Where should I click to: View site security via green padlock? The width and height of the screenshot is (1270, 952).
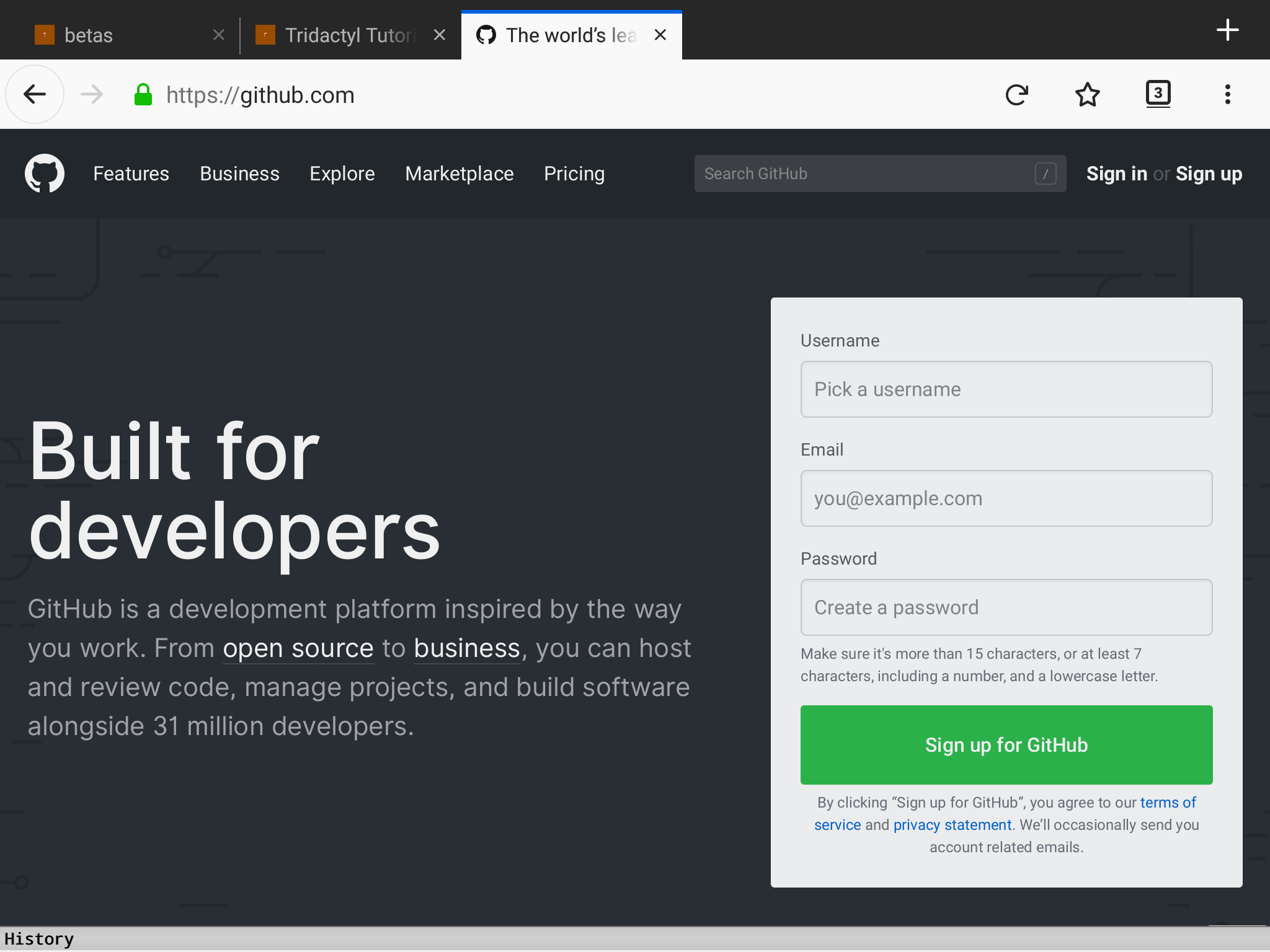tap(143, 95)
